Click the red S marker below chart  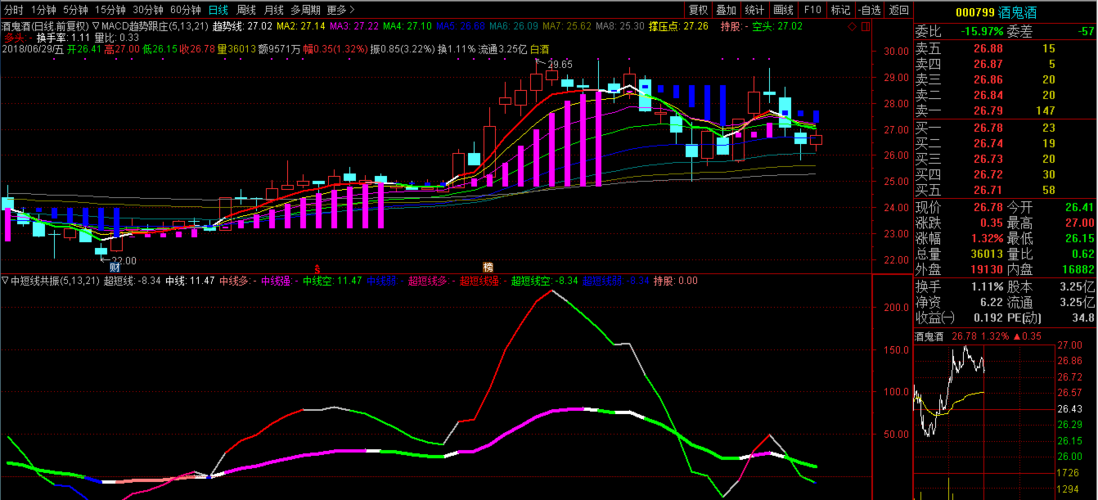coord(317,268)
